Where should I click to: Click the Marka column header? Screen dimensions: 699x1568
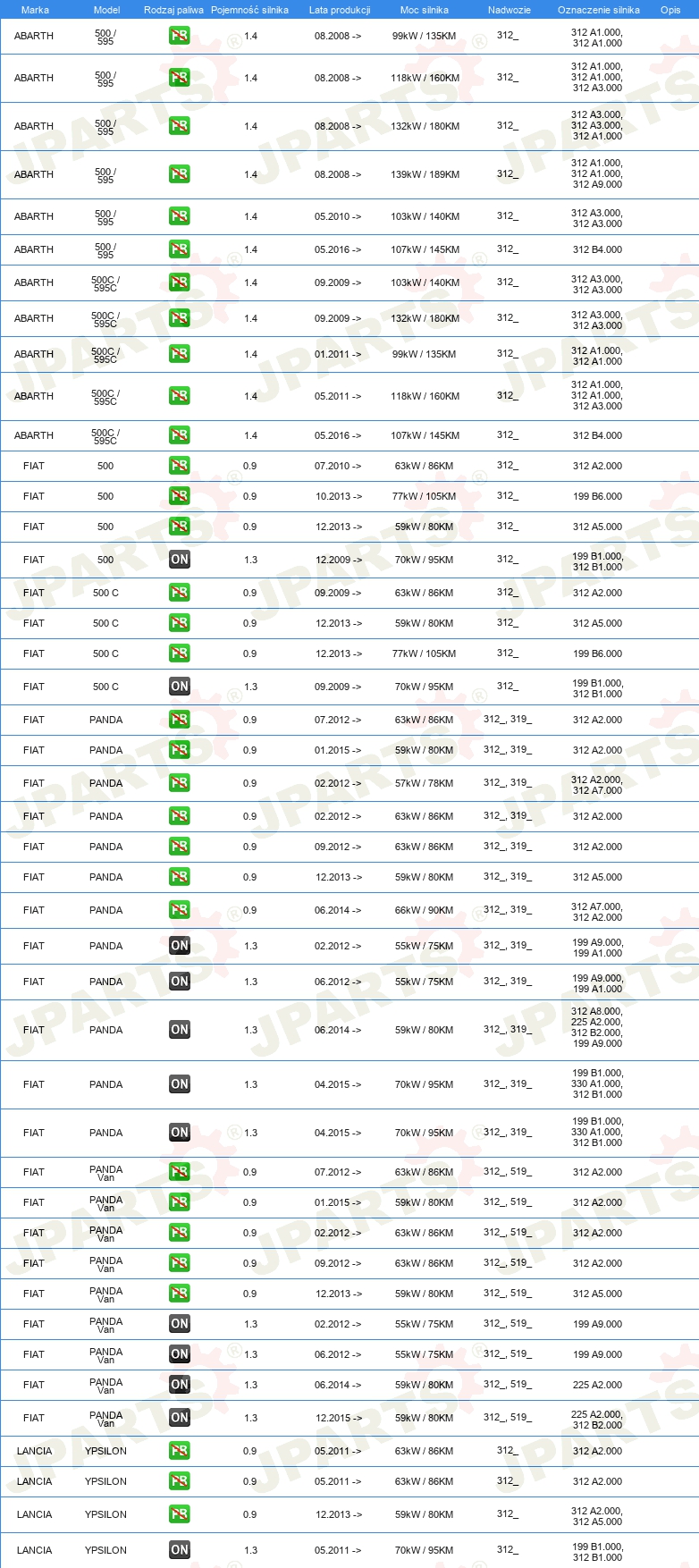coord(35,10)
